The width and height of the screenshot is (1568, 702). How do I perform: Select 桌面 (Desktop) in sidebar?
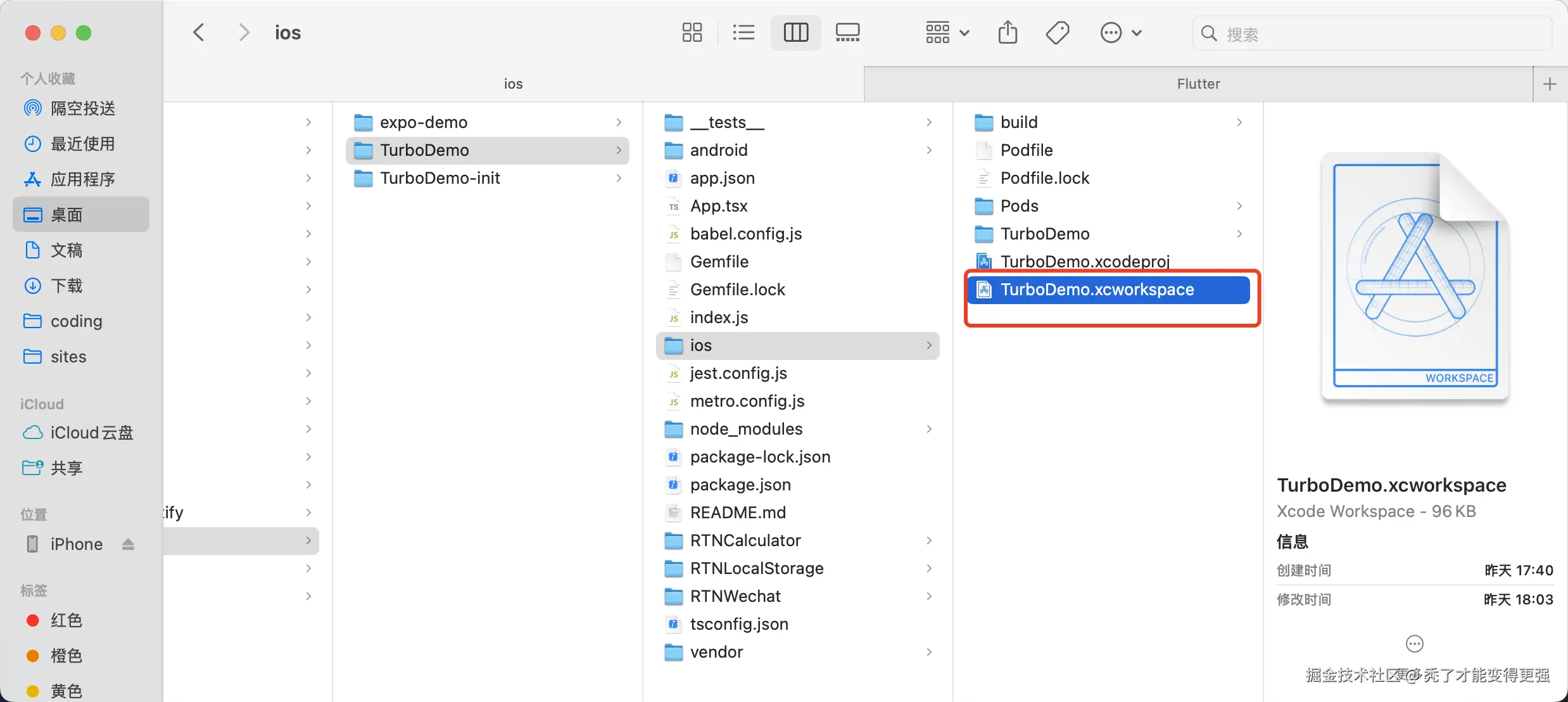[x=81, y=215]
